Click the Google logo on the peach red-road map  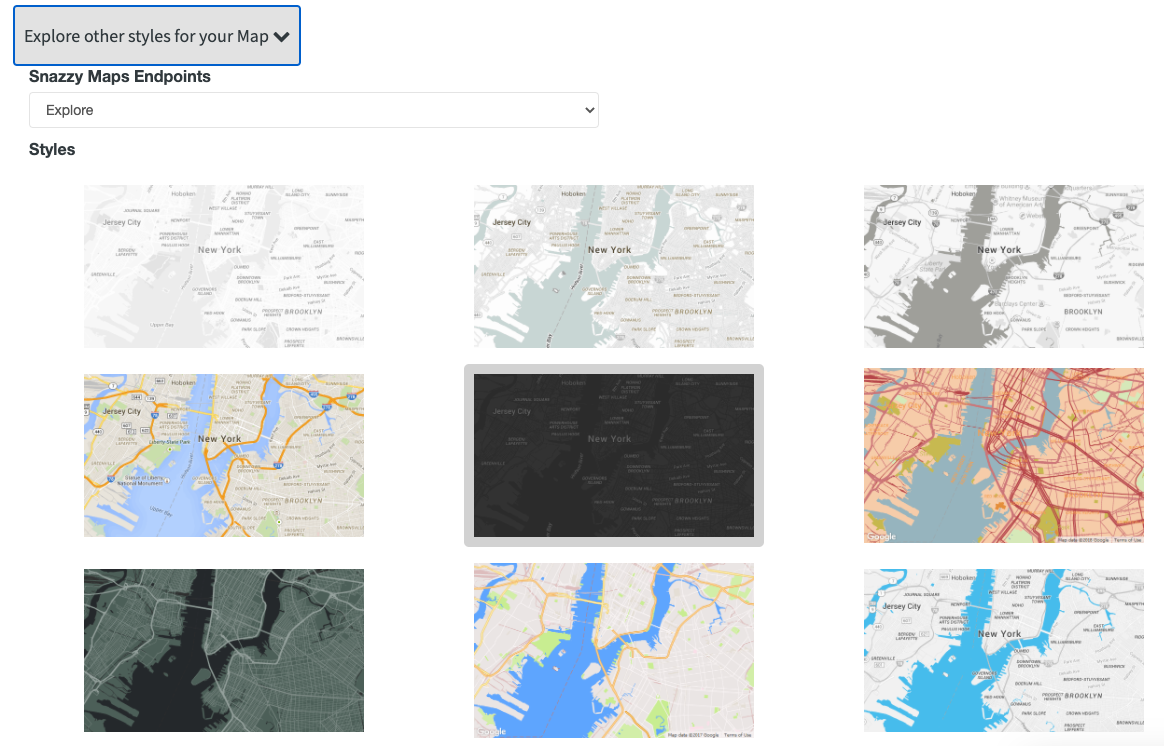[881, 537]
